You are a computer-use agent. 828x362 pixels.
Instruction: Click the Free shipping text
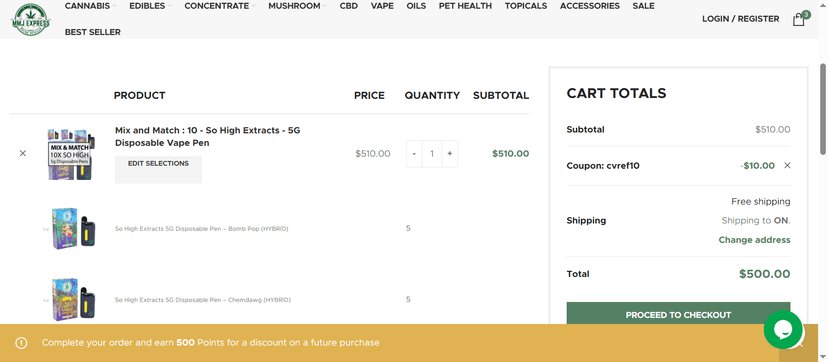coord(760,202)
